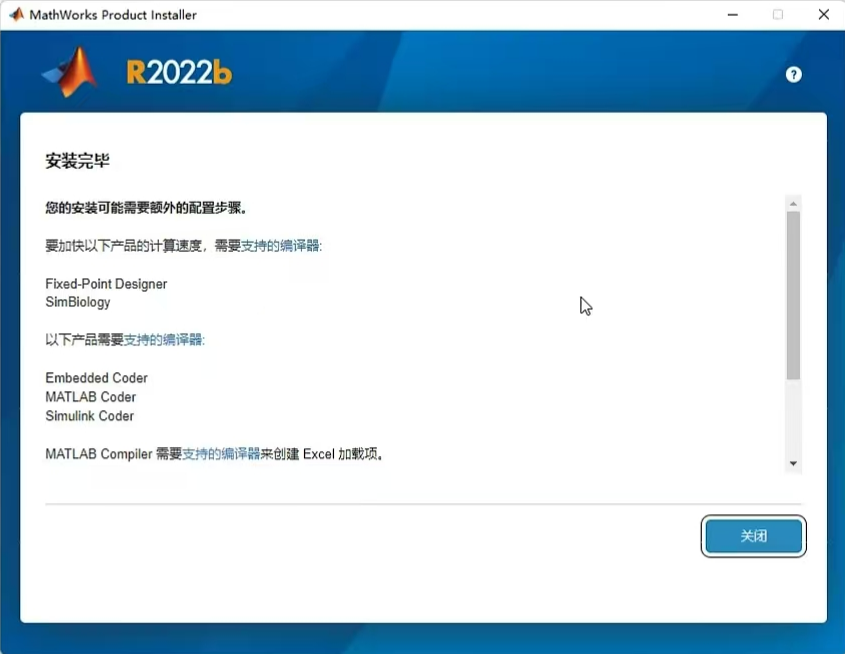Click the scrollbar down arrow

pyautogui.click(x=793, y=463)
